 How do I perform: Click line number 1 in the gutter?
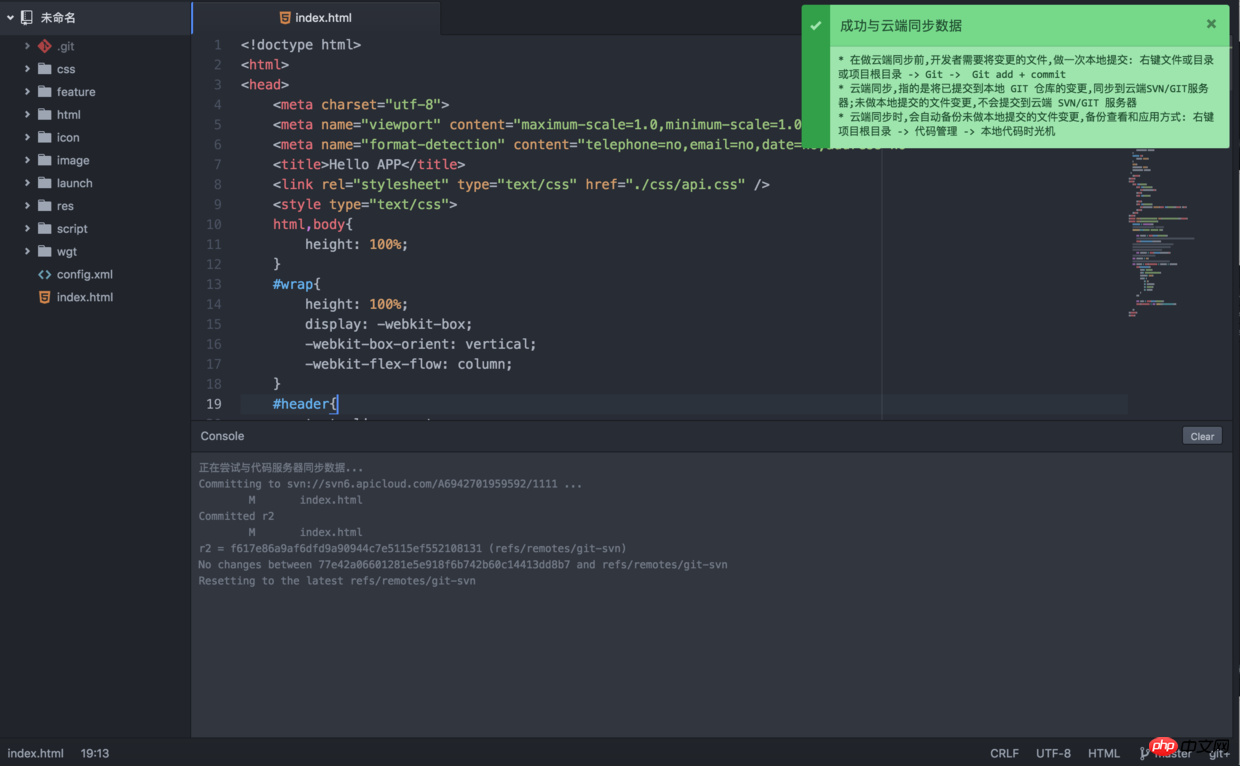point(218,45)
